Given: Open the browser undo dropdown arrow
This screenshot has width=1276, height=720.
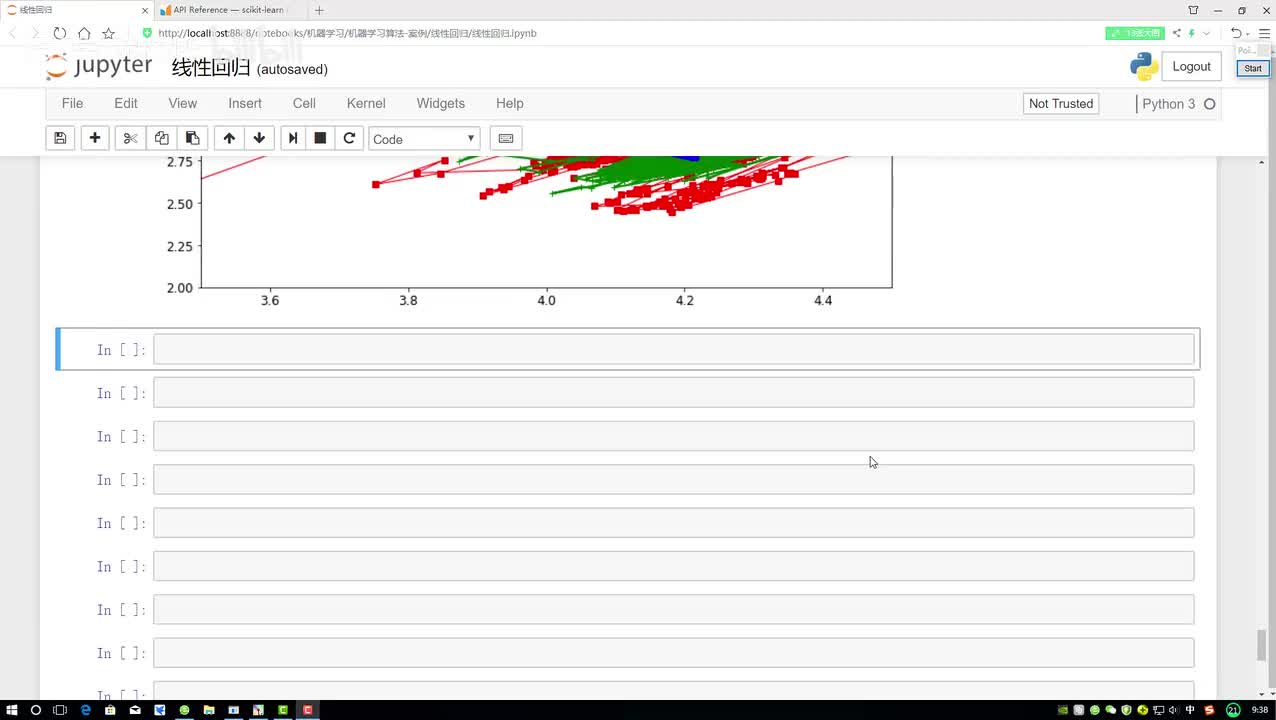Looking at the screenshot, I should click(x=1250, y=33).
